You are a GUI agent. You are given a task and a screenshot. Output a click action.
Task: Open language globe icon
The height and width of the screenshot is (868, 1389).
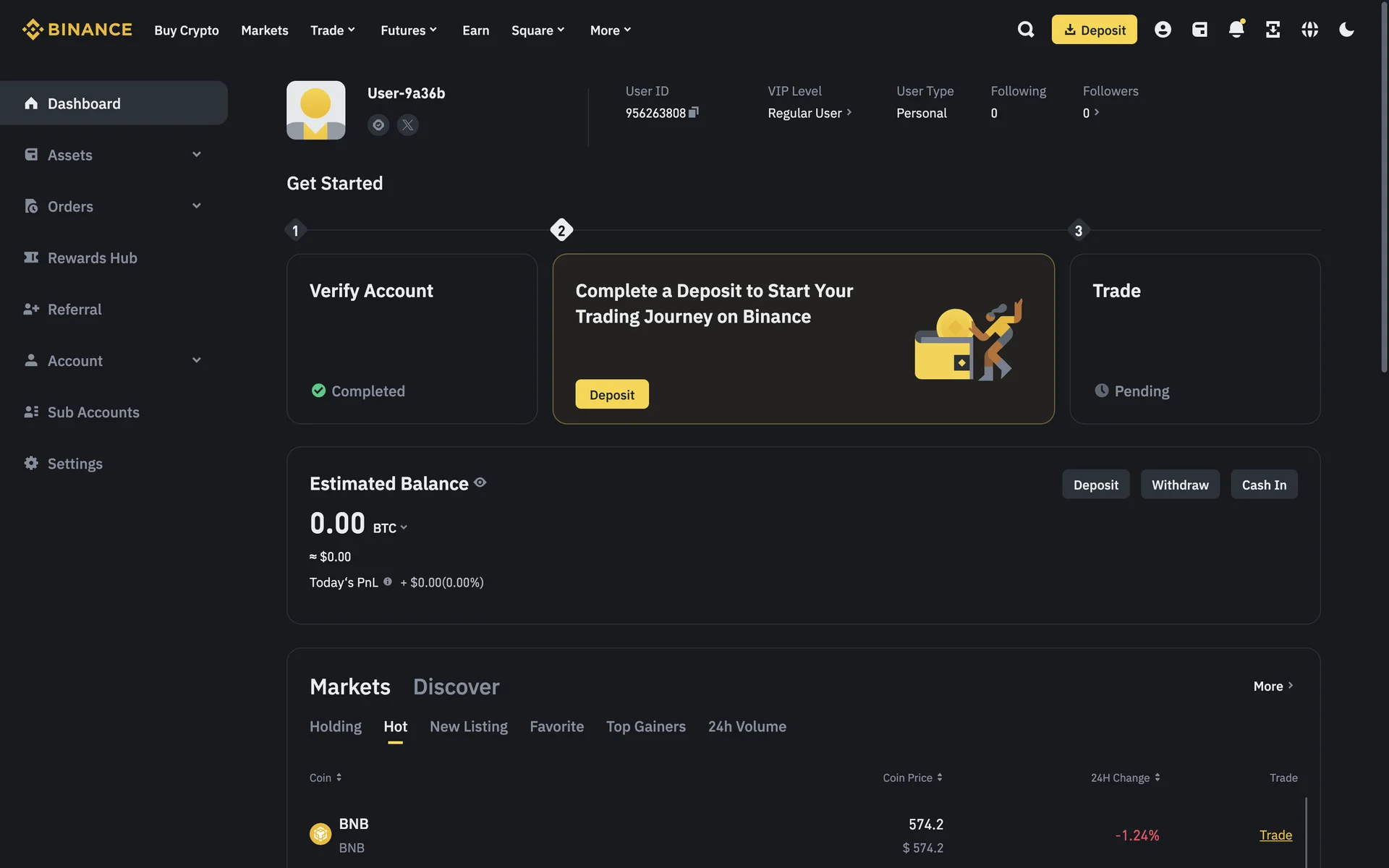click(1309, 30)
